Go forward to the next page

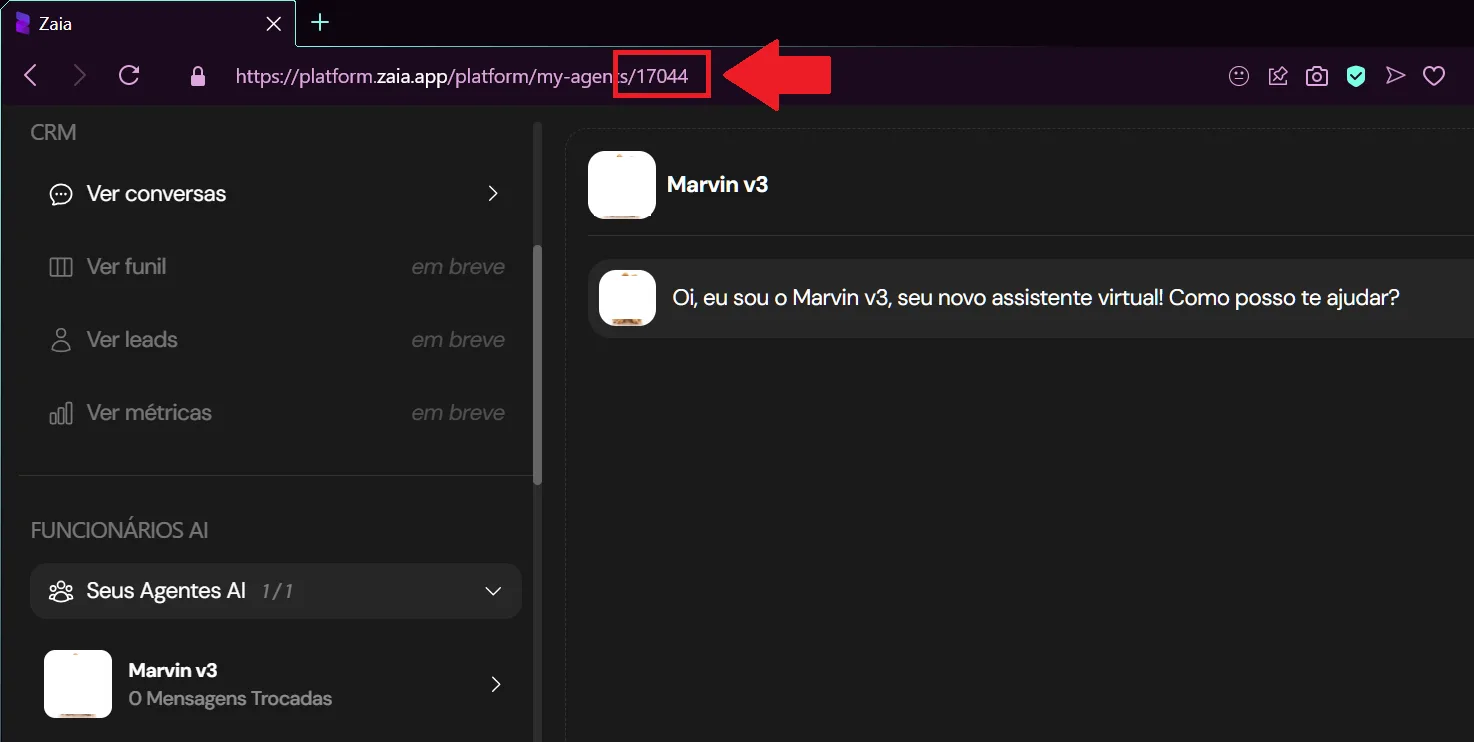(79, 76)
